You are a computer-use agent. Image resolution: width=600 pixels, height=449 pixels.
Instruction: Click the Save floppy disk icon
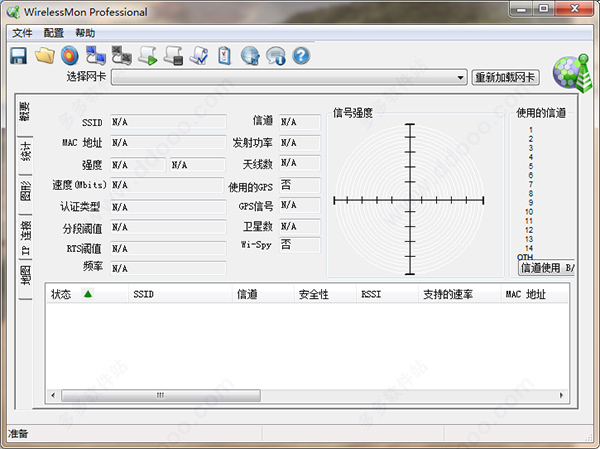[x=18, y=56]
